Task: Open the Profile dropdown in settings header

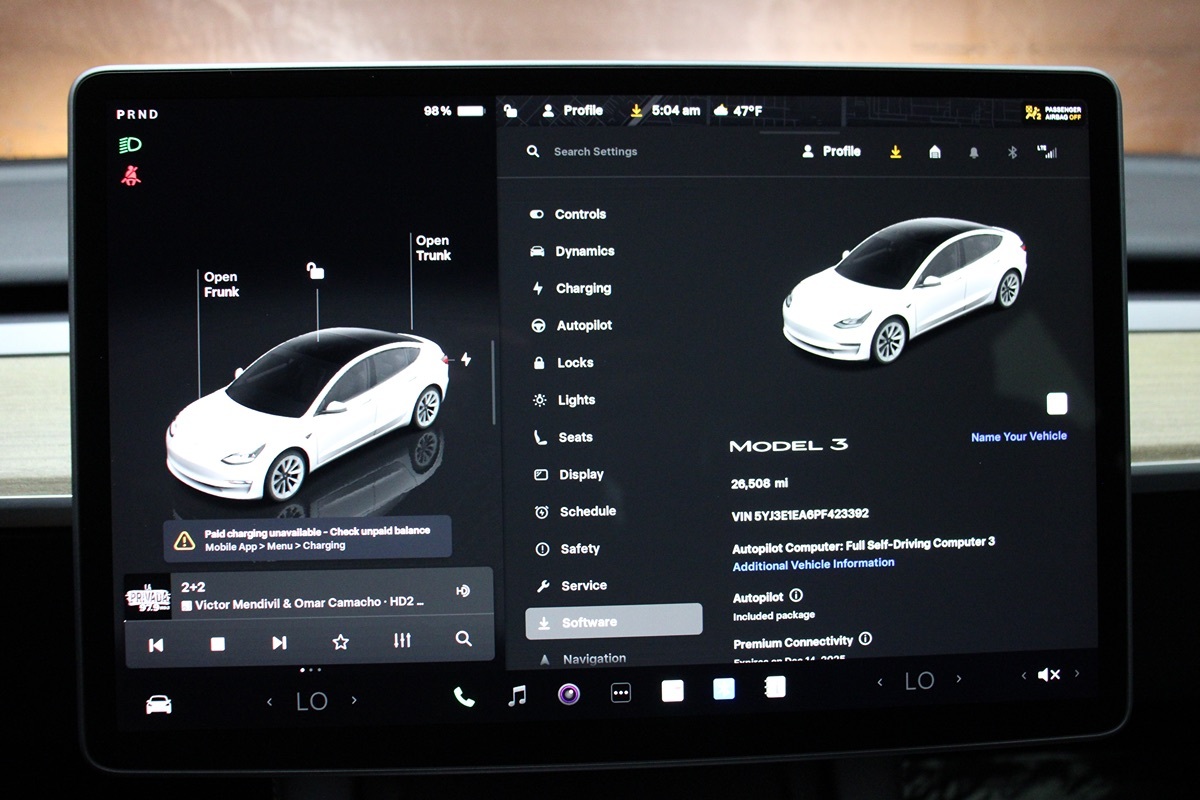Action: coord(832,151)
